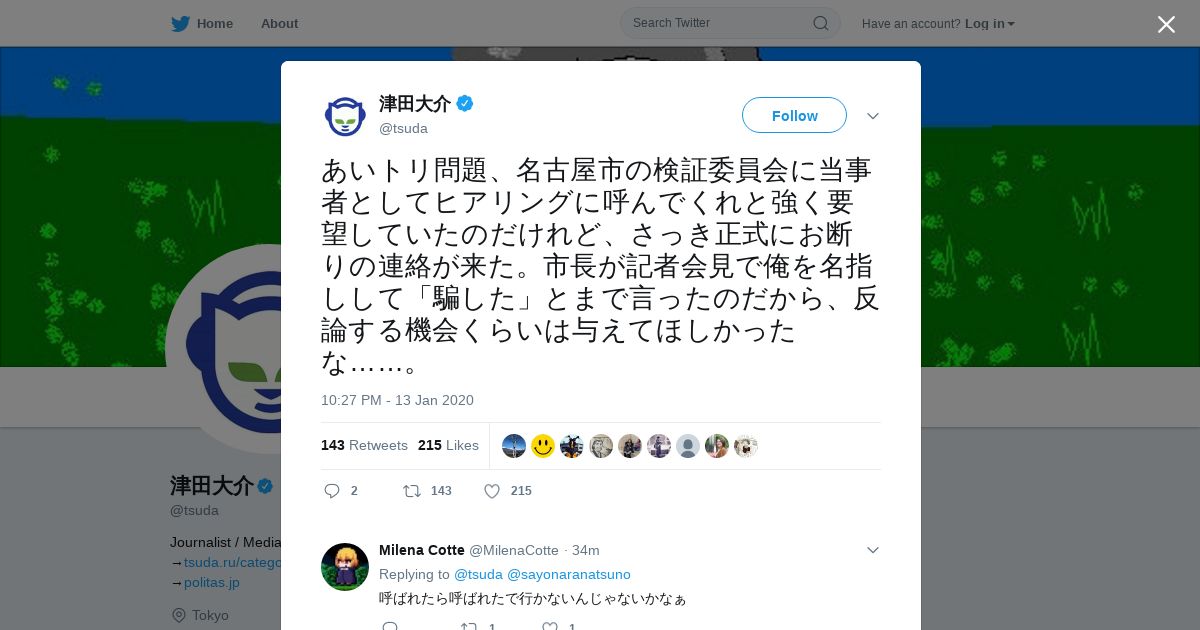Click the blue verified badge beside 津田大介
This screenshot has width=1200, height=630.
(465, 103)
